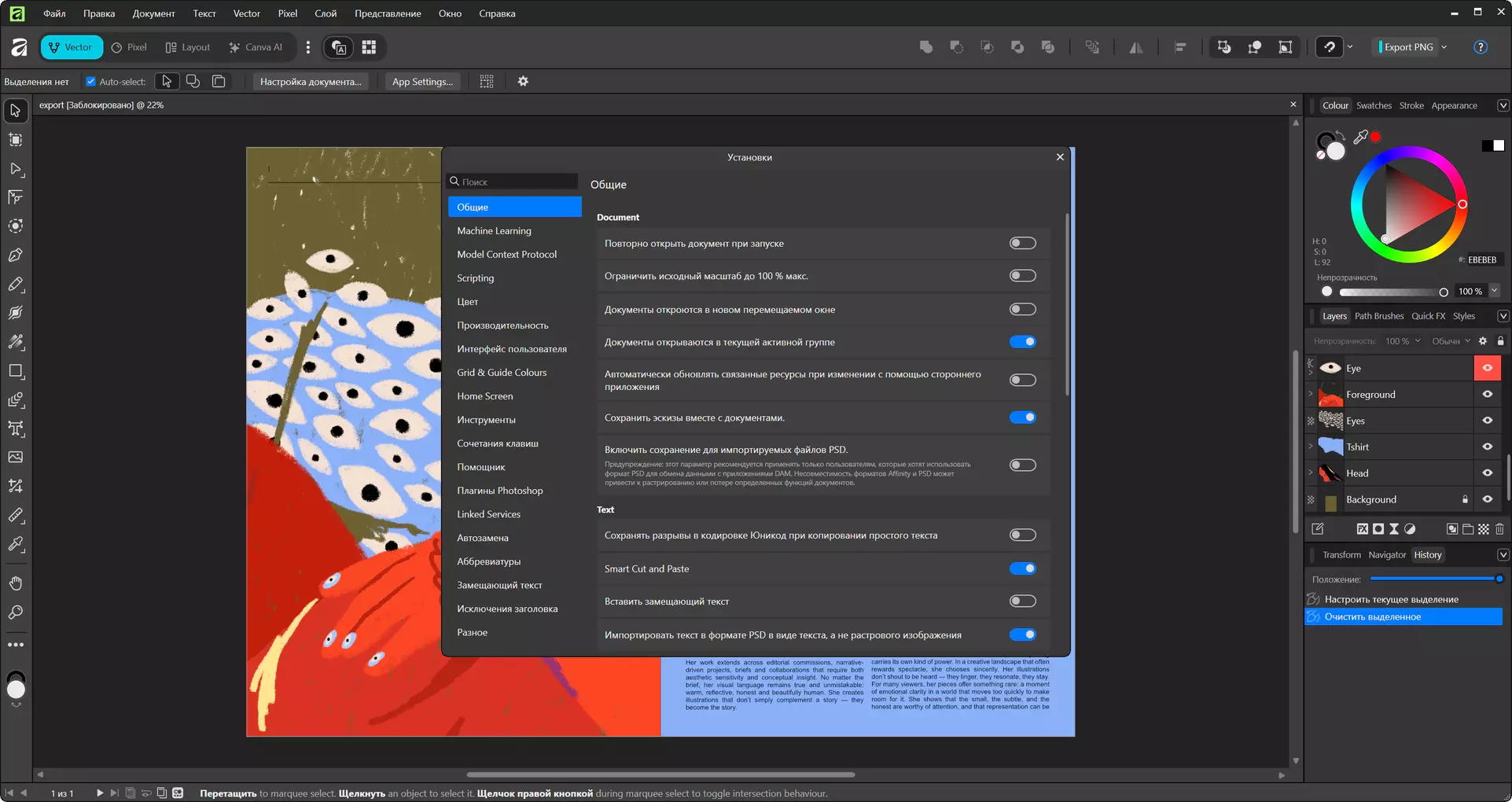Hide the Tshirt layer visibility
This screenshot has height=802, width=1512.
[x=1487, y=447]
